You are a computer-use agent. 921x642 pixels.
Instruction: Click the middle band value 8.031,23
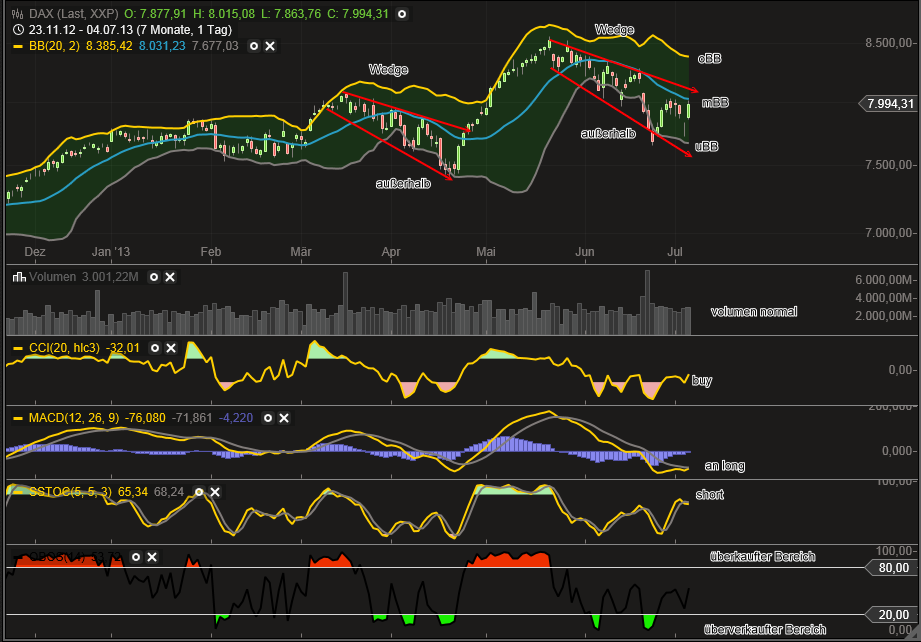[x=162, y=46]
